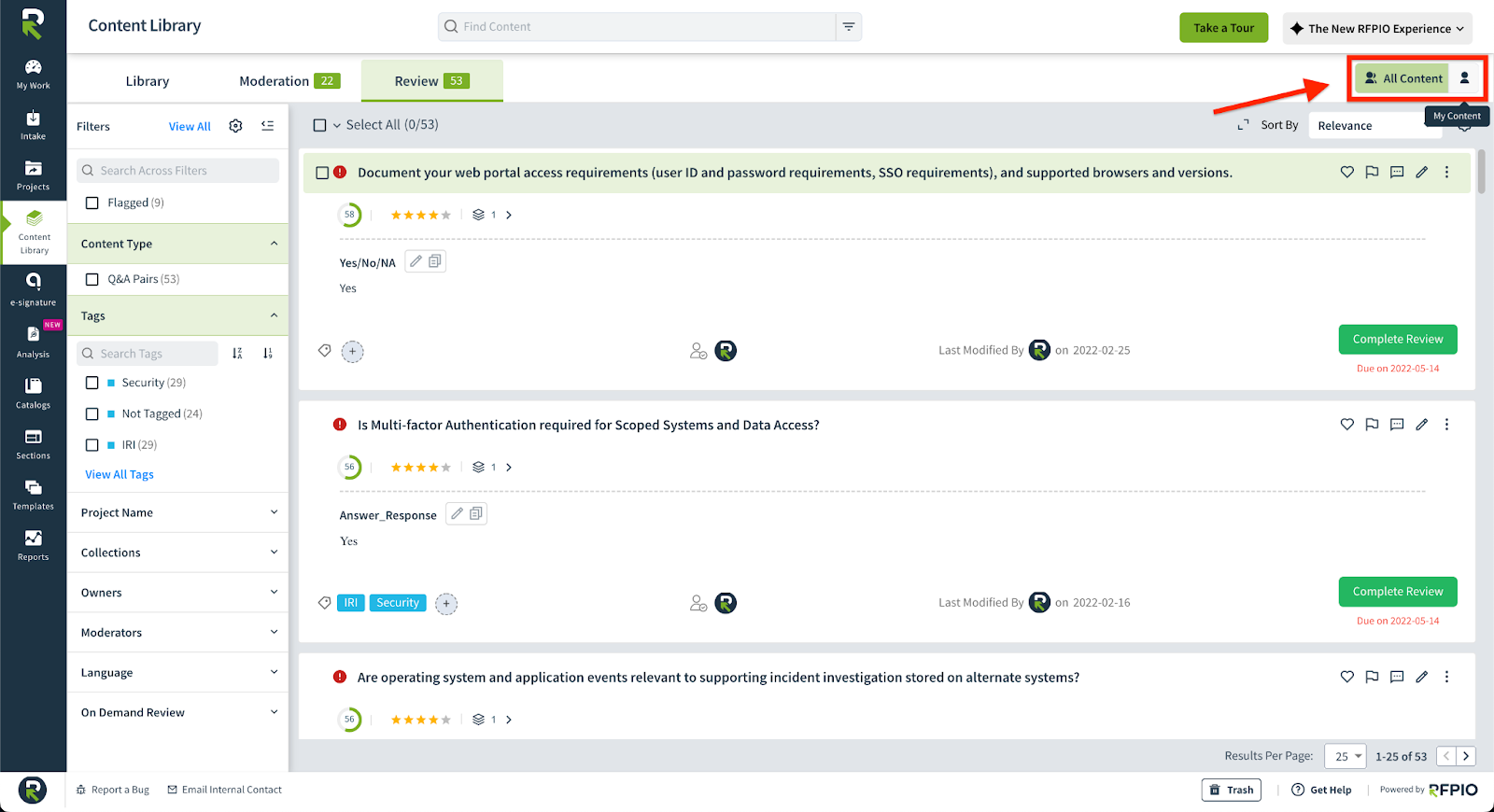Expand the Language filter

point(177,672)
